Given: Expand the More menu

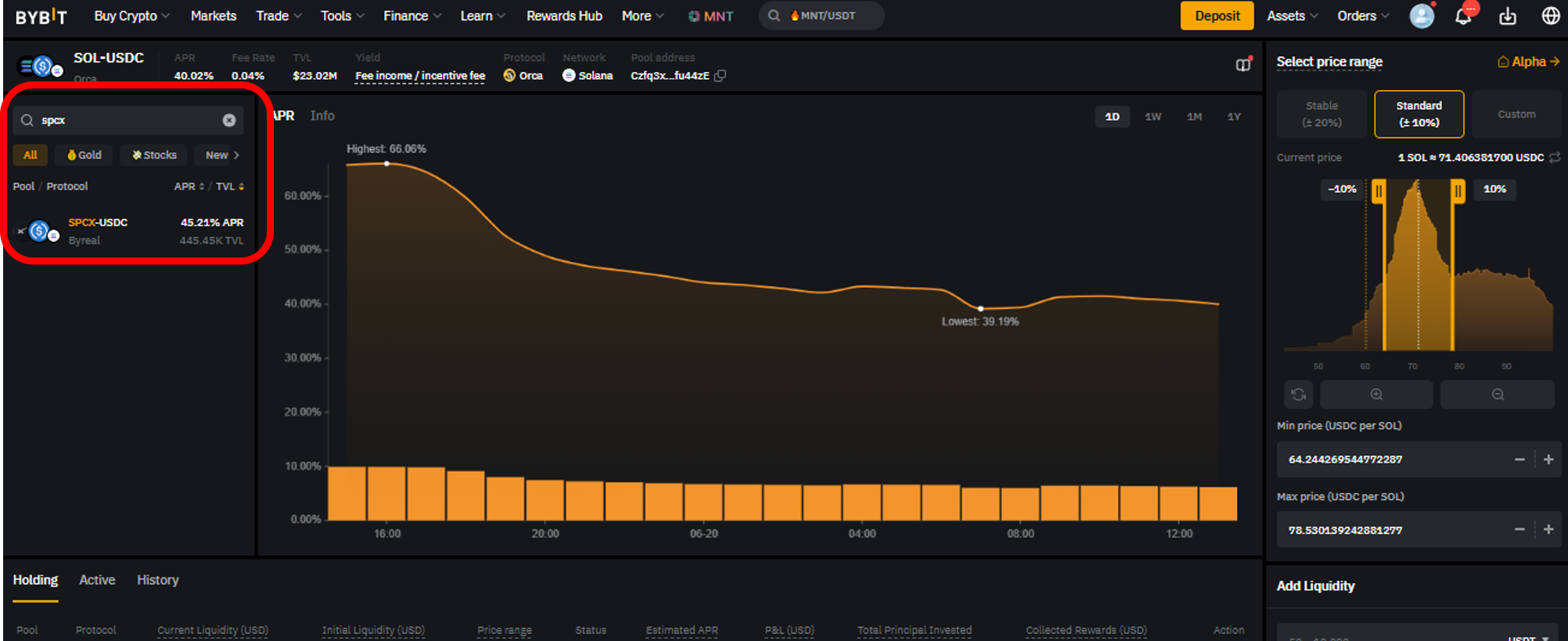Looking at the screenshot, I should [x=642, y=16].
